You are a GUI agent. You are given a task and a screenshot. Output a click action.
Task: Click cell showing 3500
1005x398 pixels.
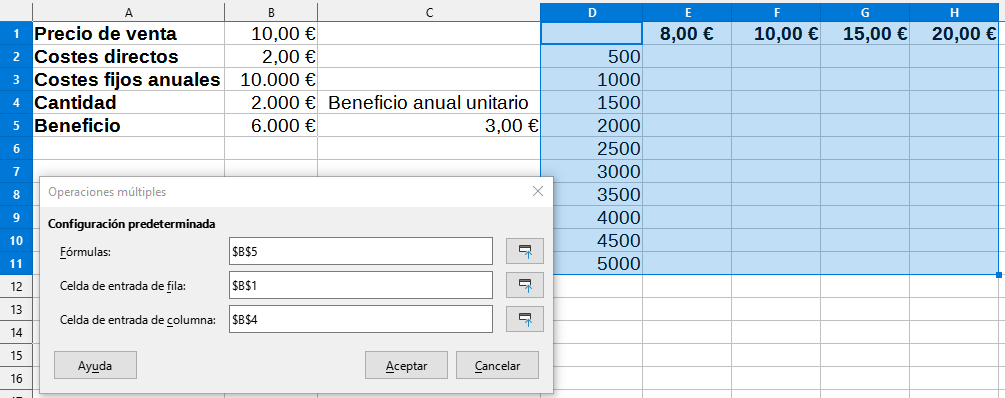pos(597,194)
